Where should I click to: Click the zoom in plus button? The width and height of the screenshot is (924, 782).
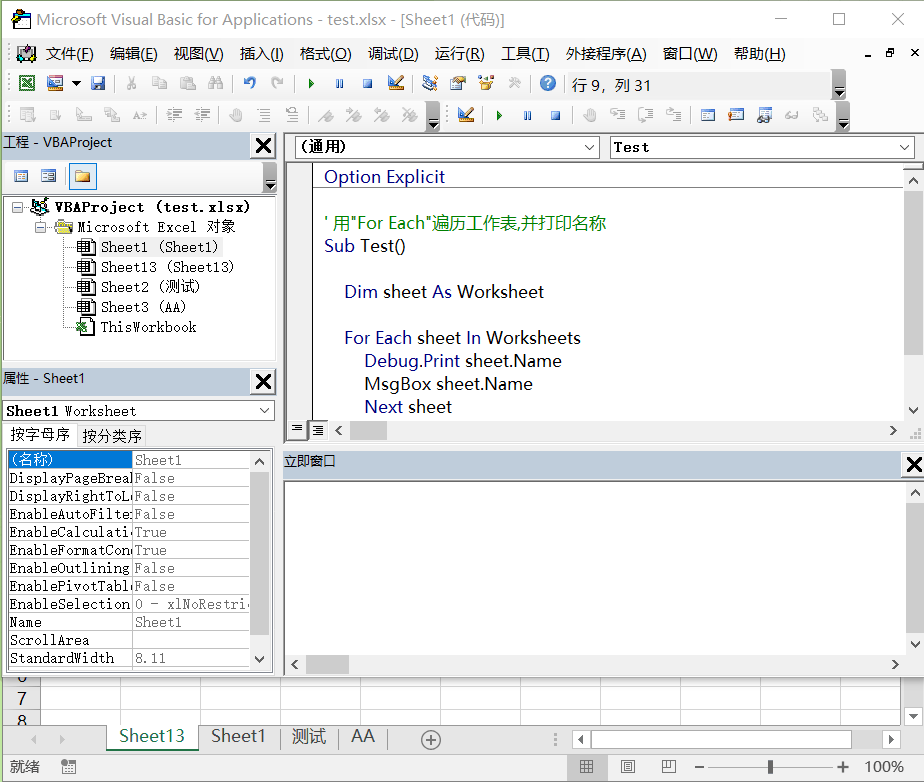pos(843,767)
